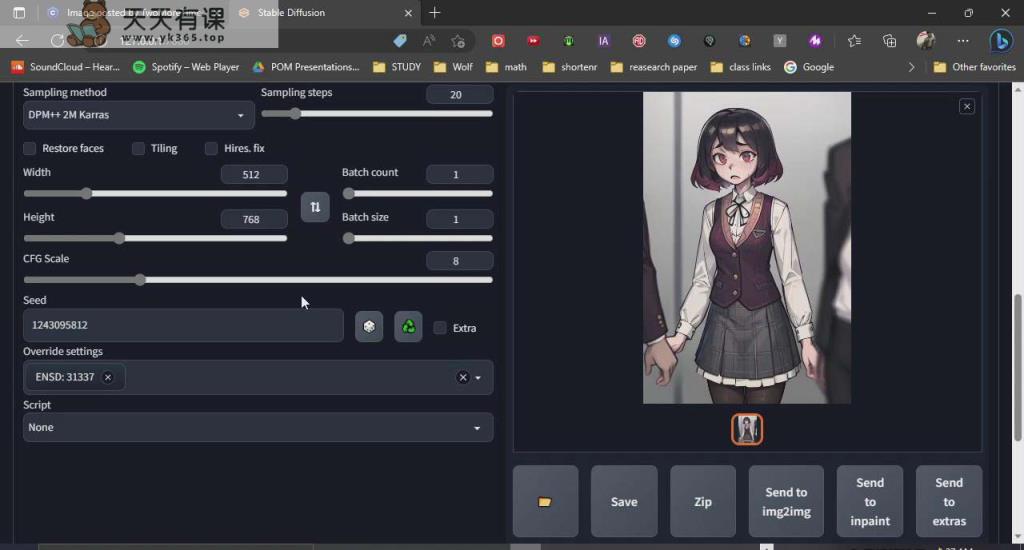
Task: Swap width and height dimensions button
Action: [x=315, y=207]
